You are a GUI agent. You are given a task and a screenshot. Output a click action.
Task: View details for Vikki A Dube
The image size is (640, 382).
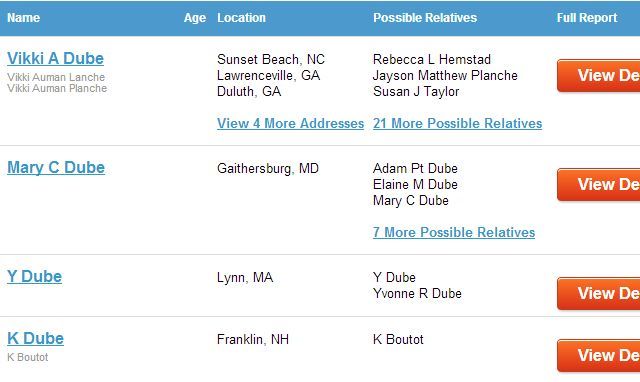click(x=598, y=76)
